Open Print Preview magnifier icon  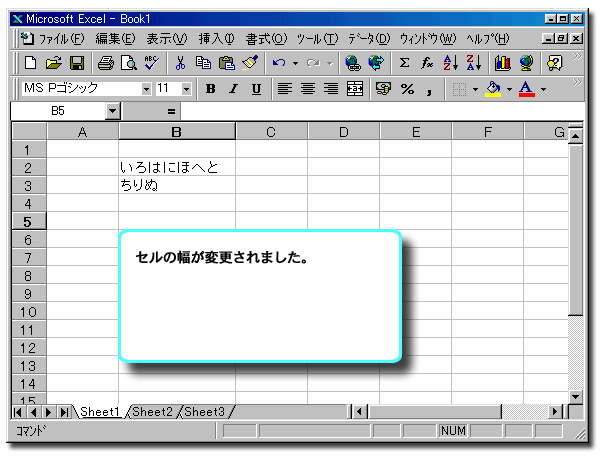click(x=129, y=63)
